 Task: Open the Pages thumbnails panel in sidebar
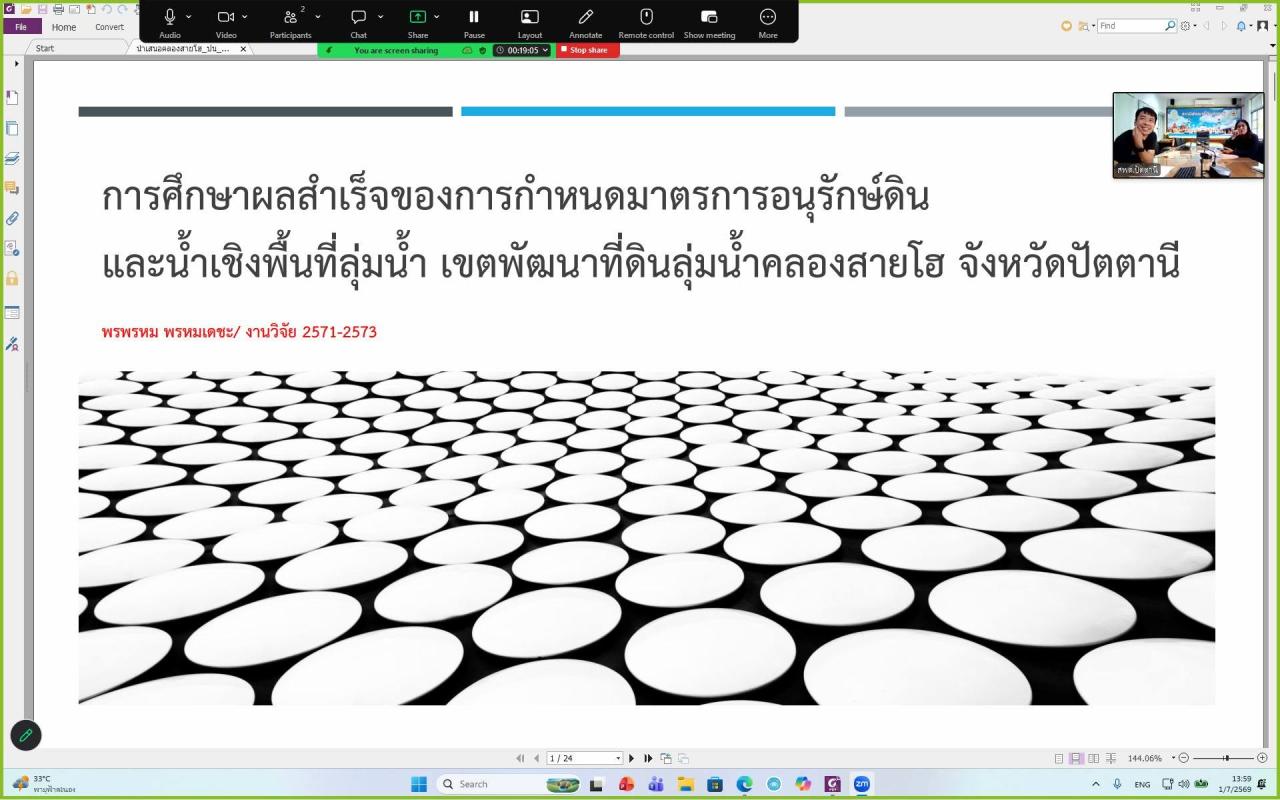pos(12,128)
